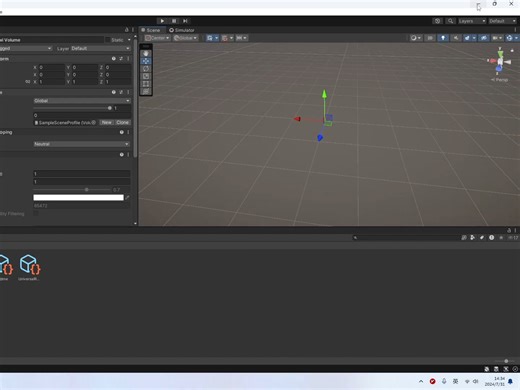Open Undo History from top toolbar

point(437,21)
